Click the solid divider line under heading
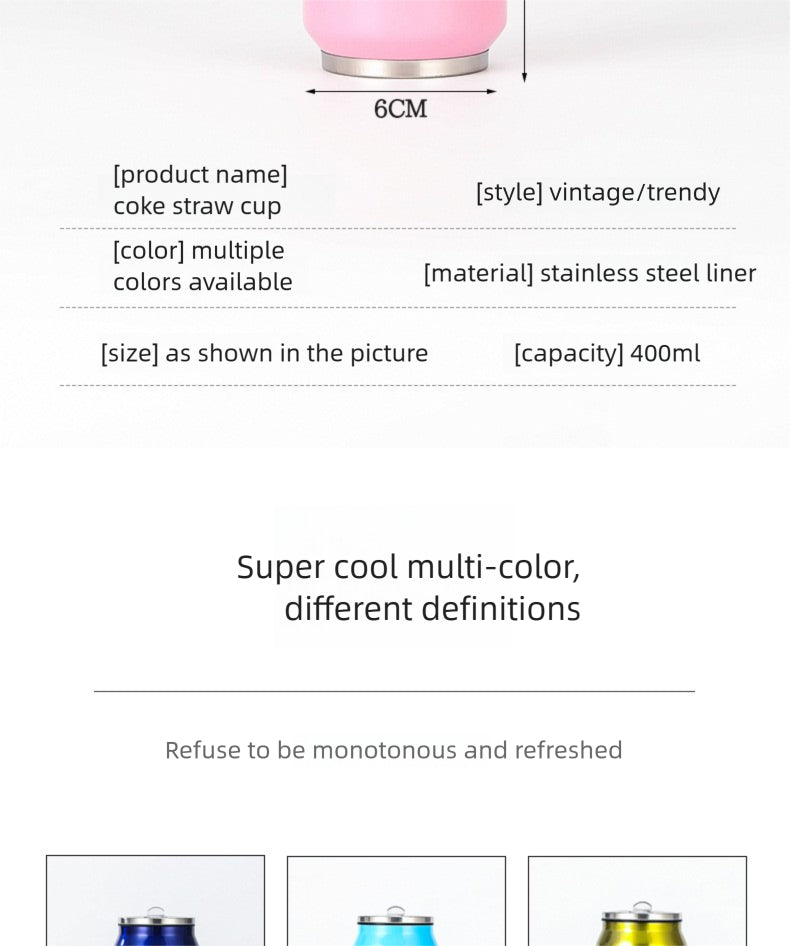Image resolution: width=790 pixels, height=946 pixels. tap(394, 691)
